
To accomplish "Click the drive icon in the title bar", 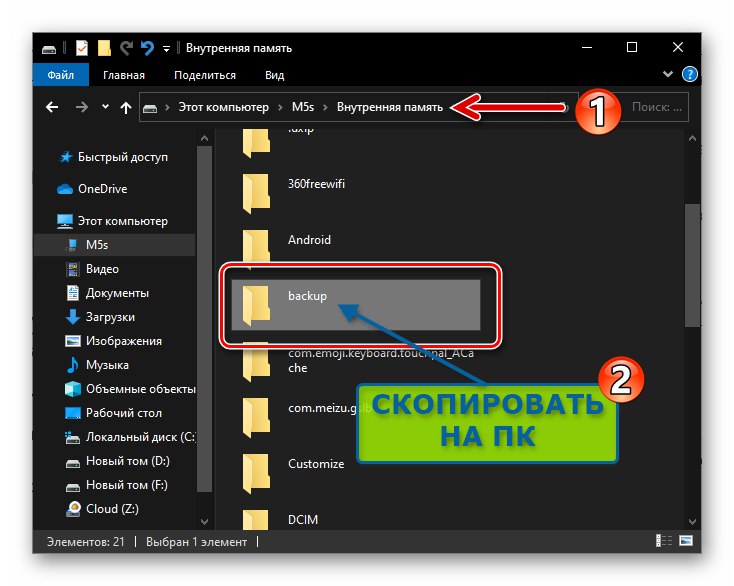I will (x=49, y=49).
